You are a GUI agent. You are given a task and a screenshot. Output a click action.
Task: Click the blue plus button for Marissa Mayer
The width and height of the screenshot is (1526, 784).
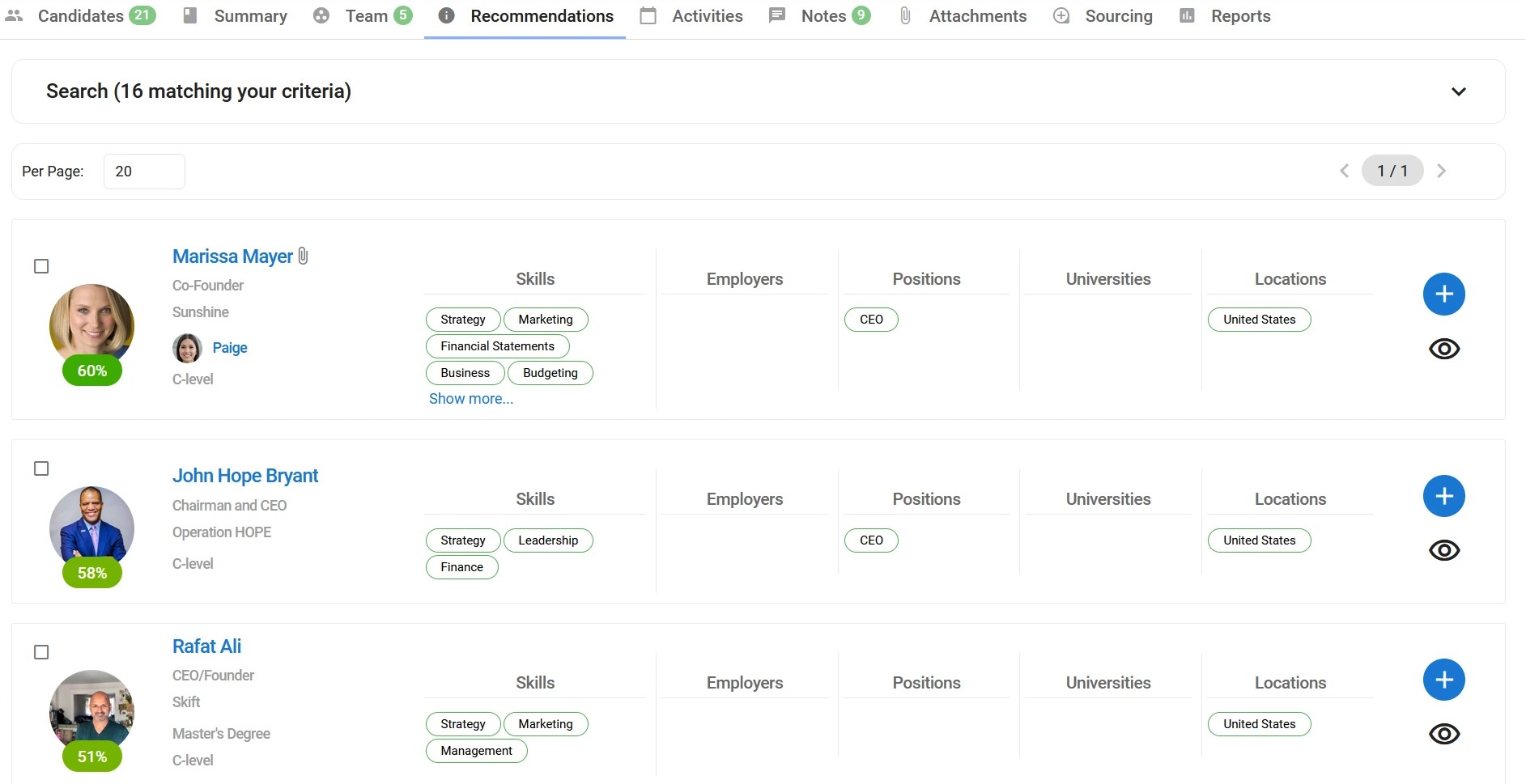tap(1443, 294)
